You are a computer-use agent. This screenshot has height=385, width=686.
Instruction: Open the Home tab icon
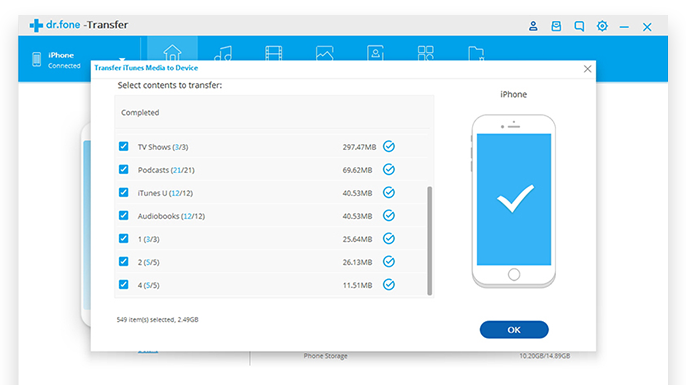click(x=172, y=52)
